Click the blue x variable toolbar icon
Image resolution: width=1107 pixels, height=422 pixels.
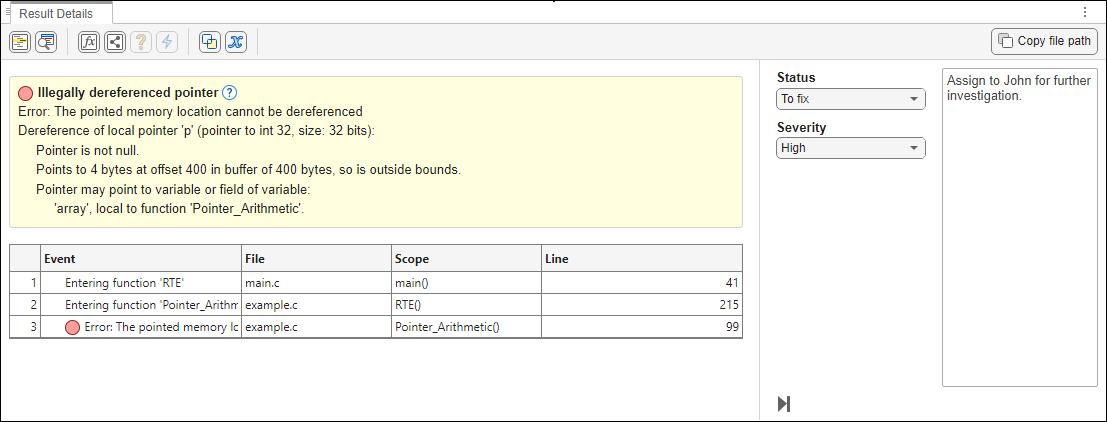236,42
